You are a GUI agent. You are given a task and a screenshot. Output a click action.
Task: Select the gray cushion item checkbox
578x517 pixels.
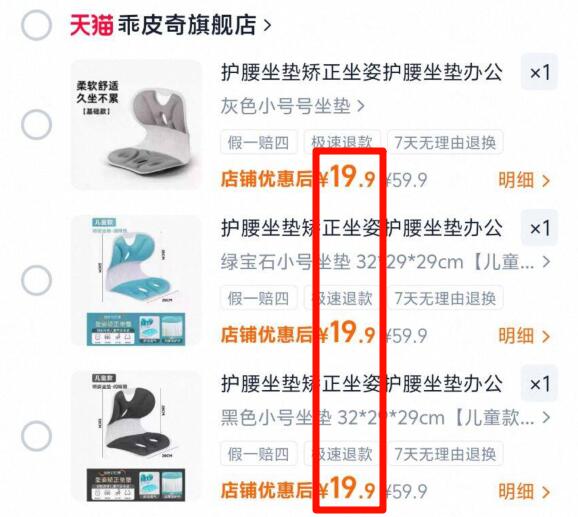point(36,125)
